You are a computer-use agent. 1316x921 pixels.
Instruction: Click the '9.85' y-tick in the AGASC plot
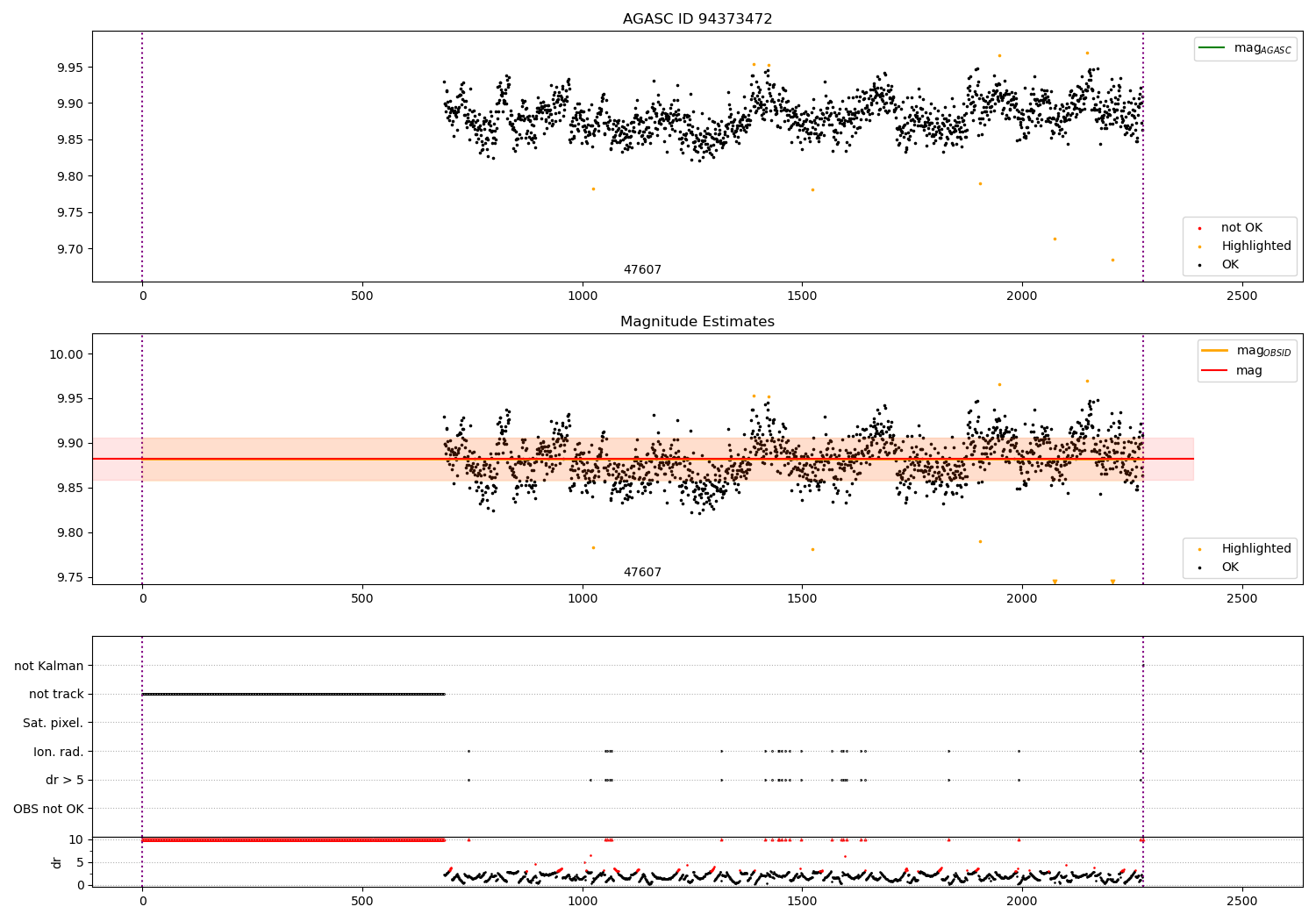coord(69,139)
